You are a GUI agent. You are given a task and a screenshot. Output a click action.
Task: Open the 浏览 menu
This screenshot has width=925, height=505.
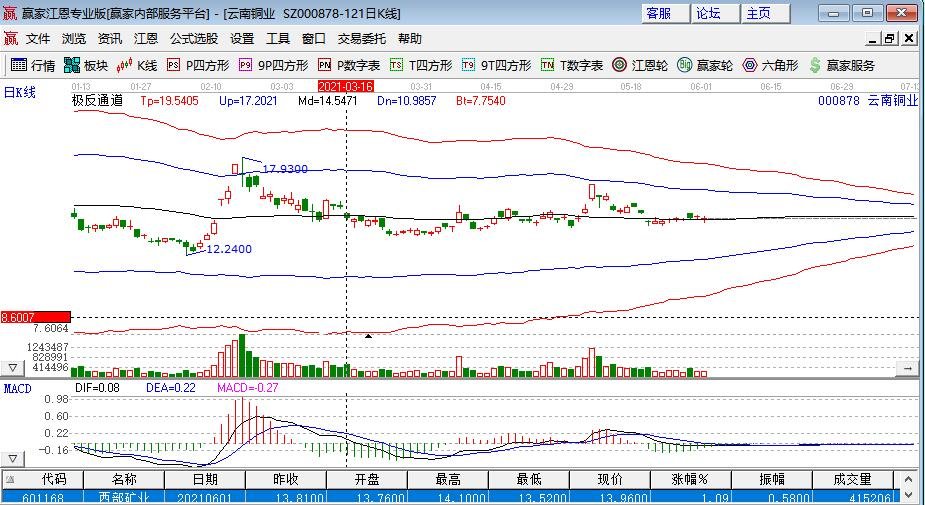(74, 39)
